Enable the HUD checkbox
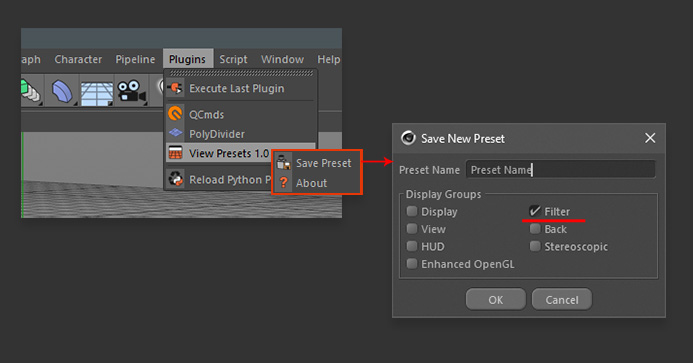693x363 pixels. click(412, 246)
